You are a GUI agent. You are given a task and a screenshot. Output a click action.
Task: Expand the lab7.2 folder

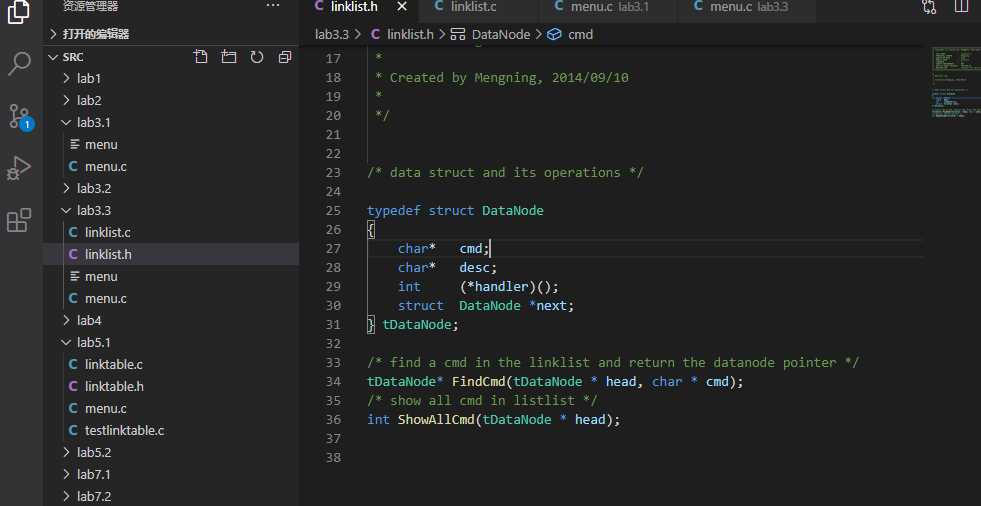171,496
